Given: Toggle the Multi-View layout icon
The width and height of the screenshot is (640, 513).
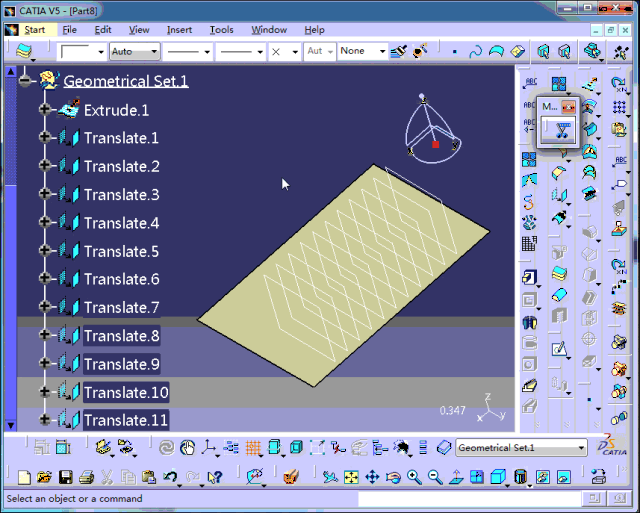Looking at the screenshot, I should pos(476,477).
